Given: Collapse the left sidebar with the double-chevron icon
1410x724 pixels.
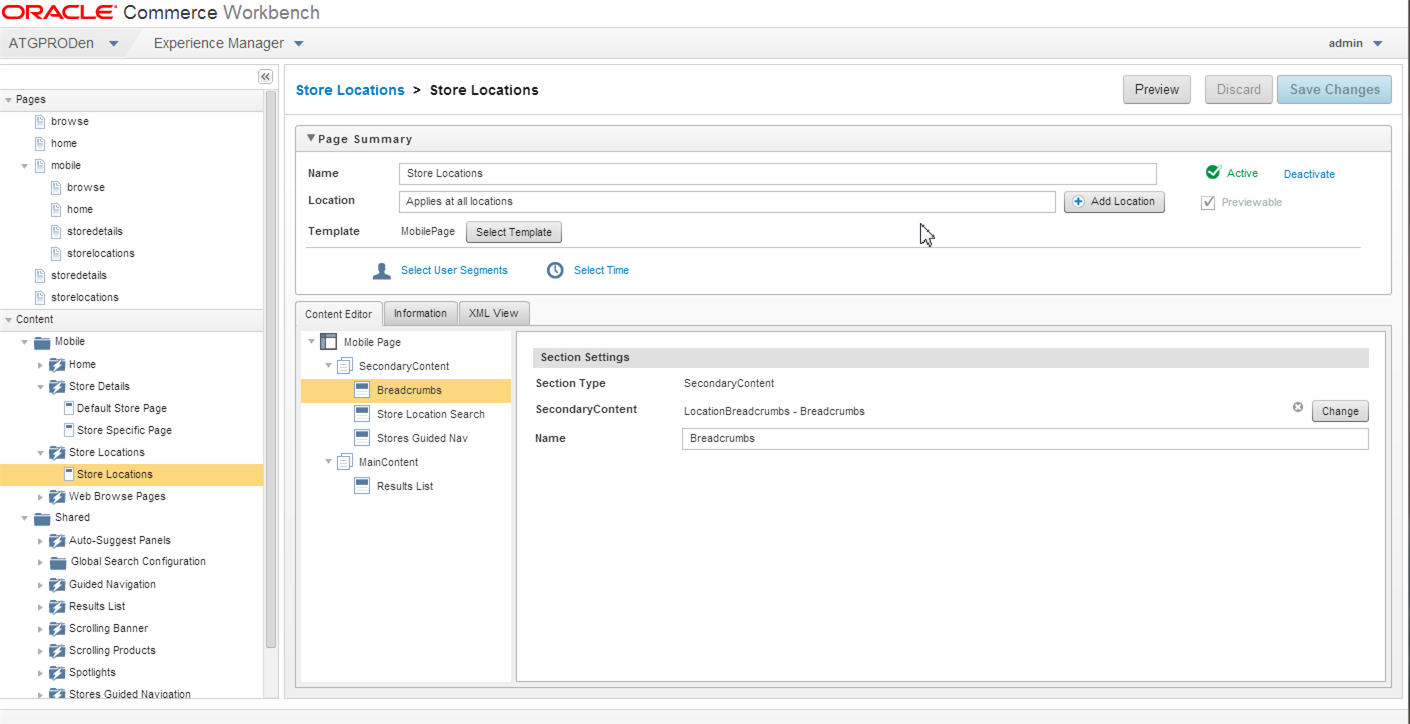Looking at the screenshot, I should [265, 77].
